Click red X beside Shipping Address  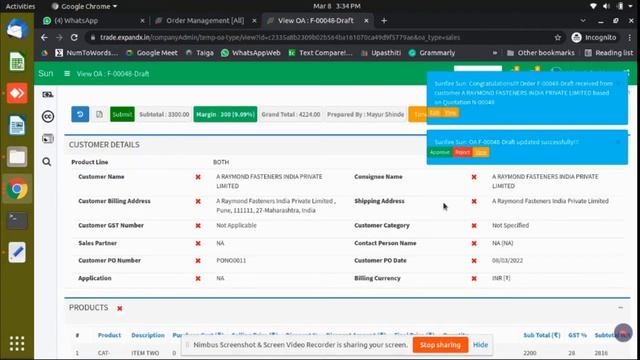[474, 201]
